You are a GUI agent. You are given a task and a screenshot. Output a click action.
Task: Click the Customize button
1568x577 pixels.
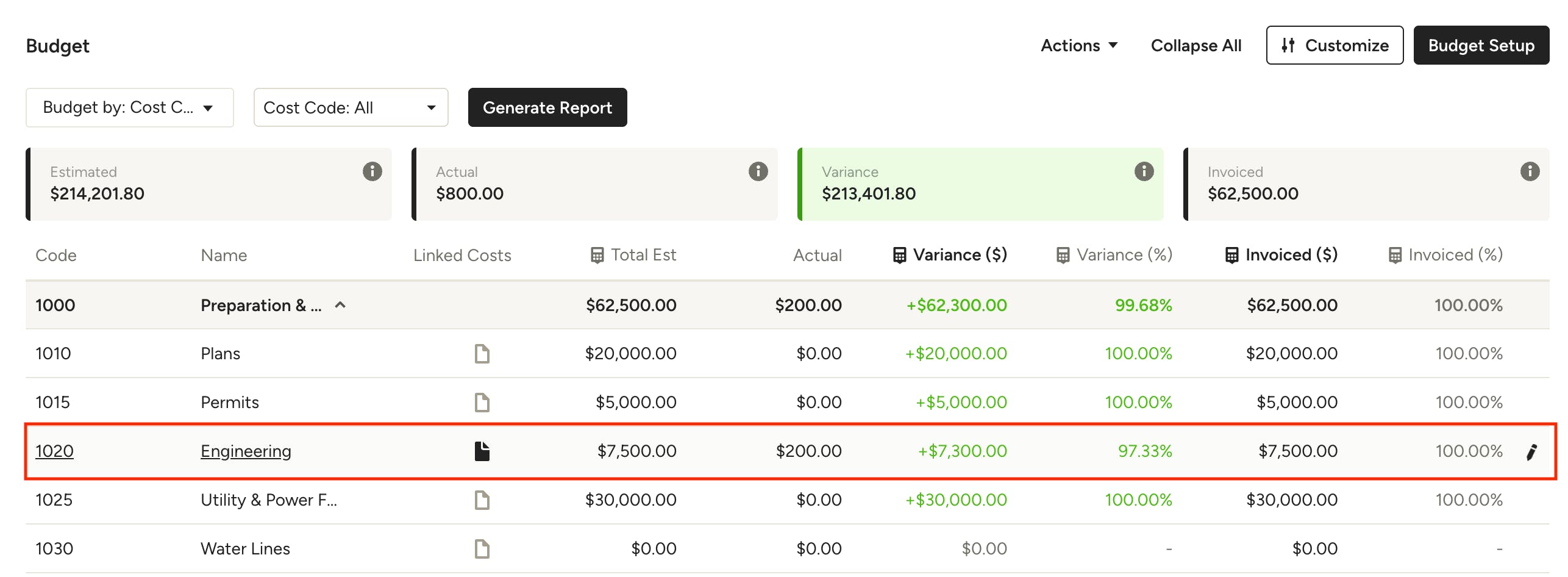(x=1334, y=46)
